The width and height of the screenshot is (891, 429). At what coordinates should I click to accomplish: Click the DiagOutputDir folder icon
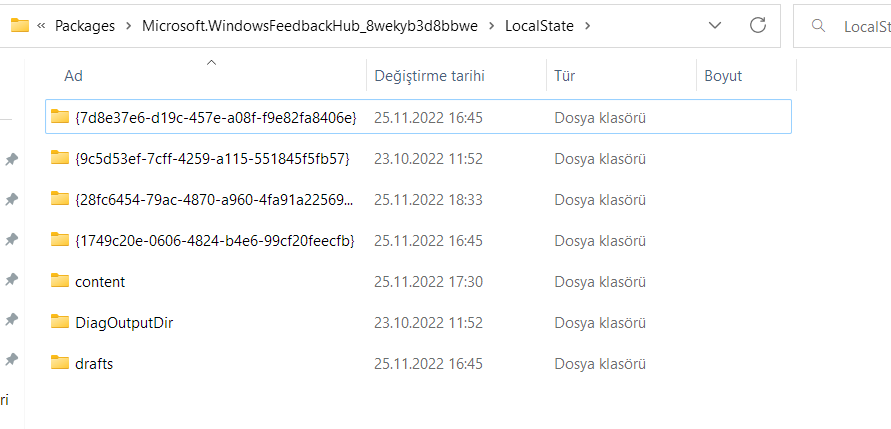pyautogui.click(x=60, y=322)
